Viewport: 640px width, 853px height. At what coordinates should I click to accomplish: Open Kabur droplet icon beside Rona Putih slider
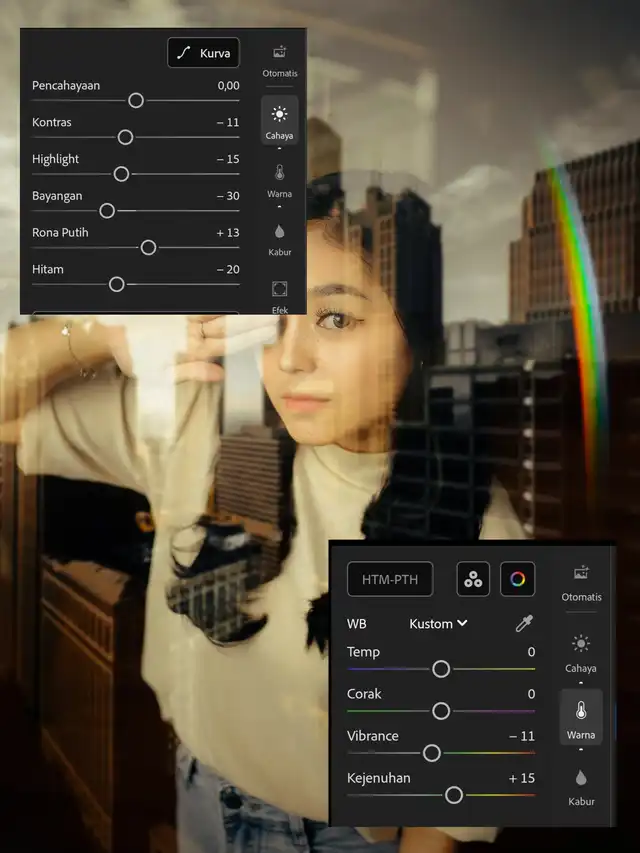tap(279, 238)
